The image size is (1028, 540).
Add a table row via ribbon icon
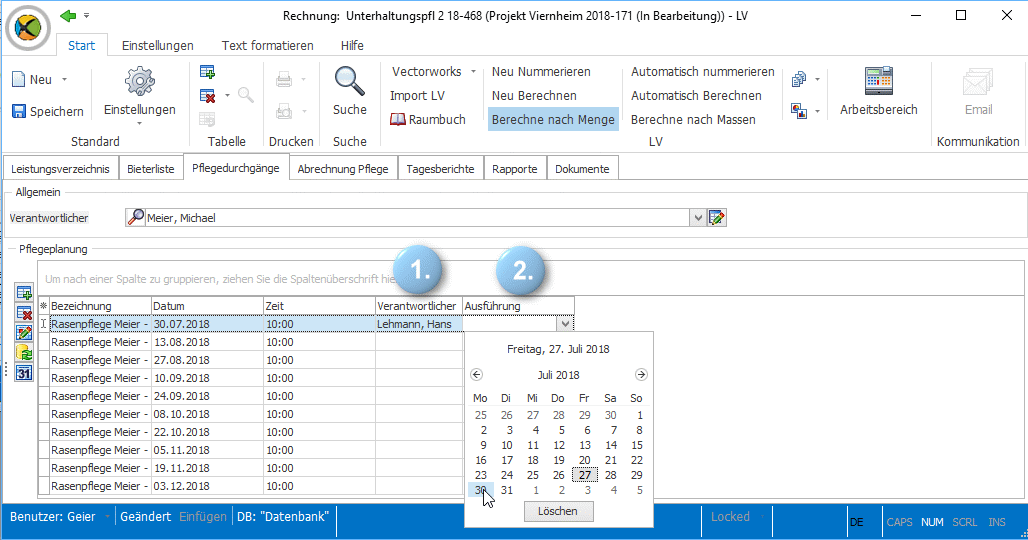point(207,72)
